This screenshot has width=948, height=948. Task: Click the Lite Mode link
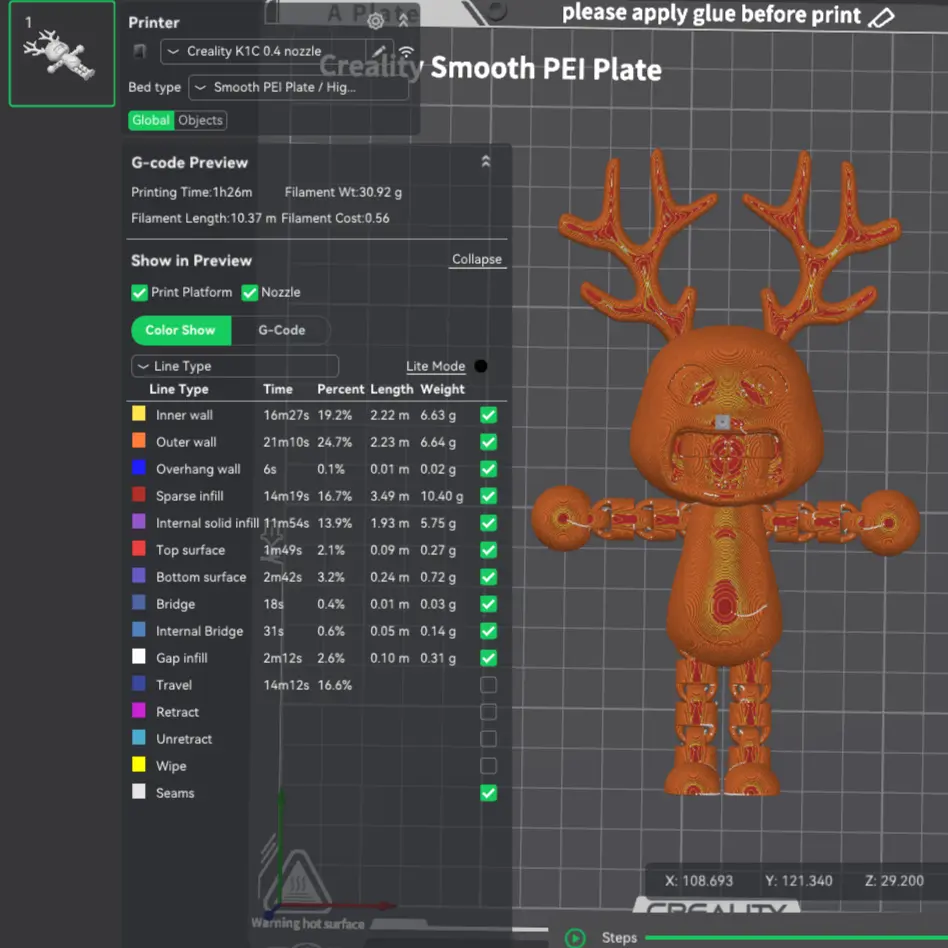[435, 366]
